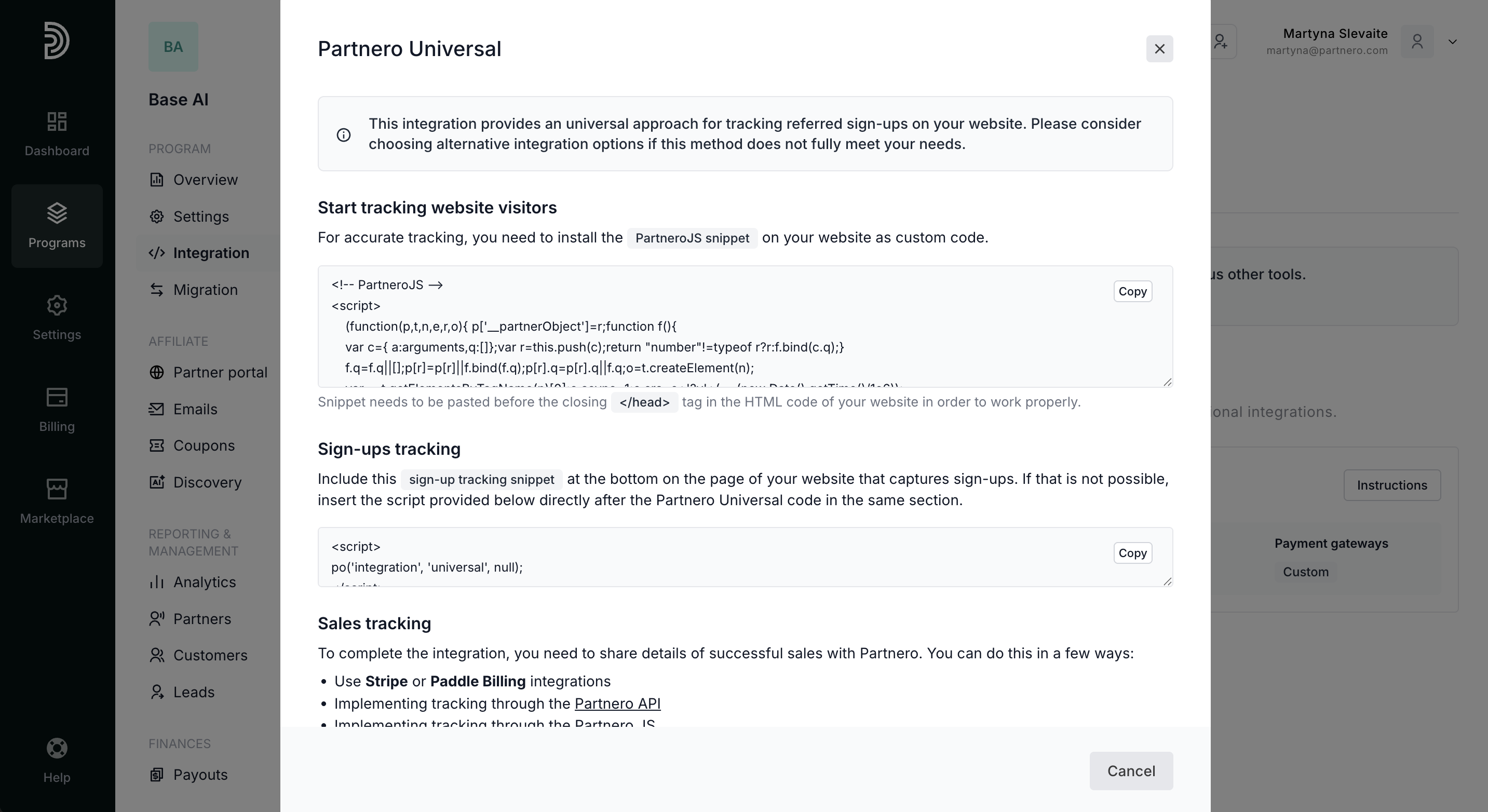Click the user avatar icon
Viewport: 1488px width, 812px height.
1417,42
